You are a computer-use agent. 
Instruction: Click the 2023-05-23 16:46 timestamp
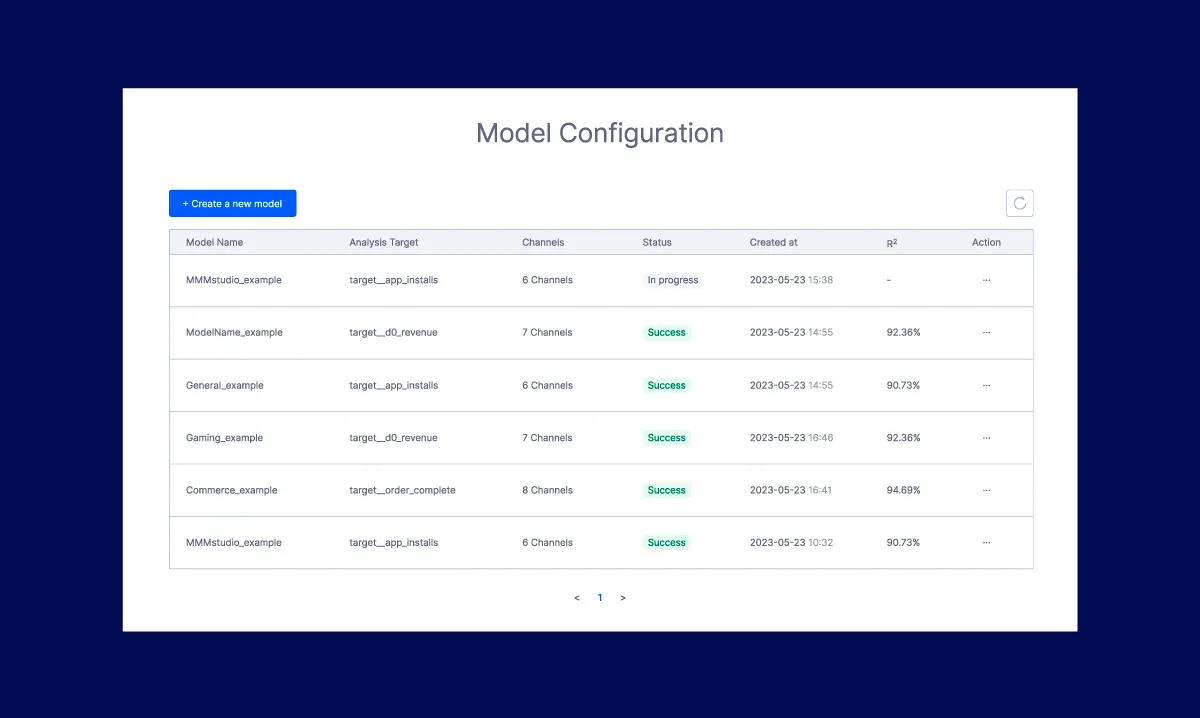click(x=791, y=438)
